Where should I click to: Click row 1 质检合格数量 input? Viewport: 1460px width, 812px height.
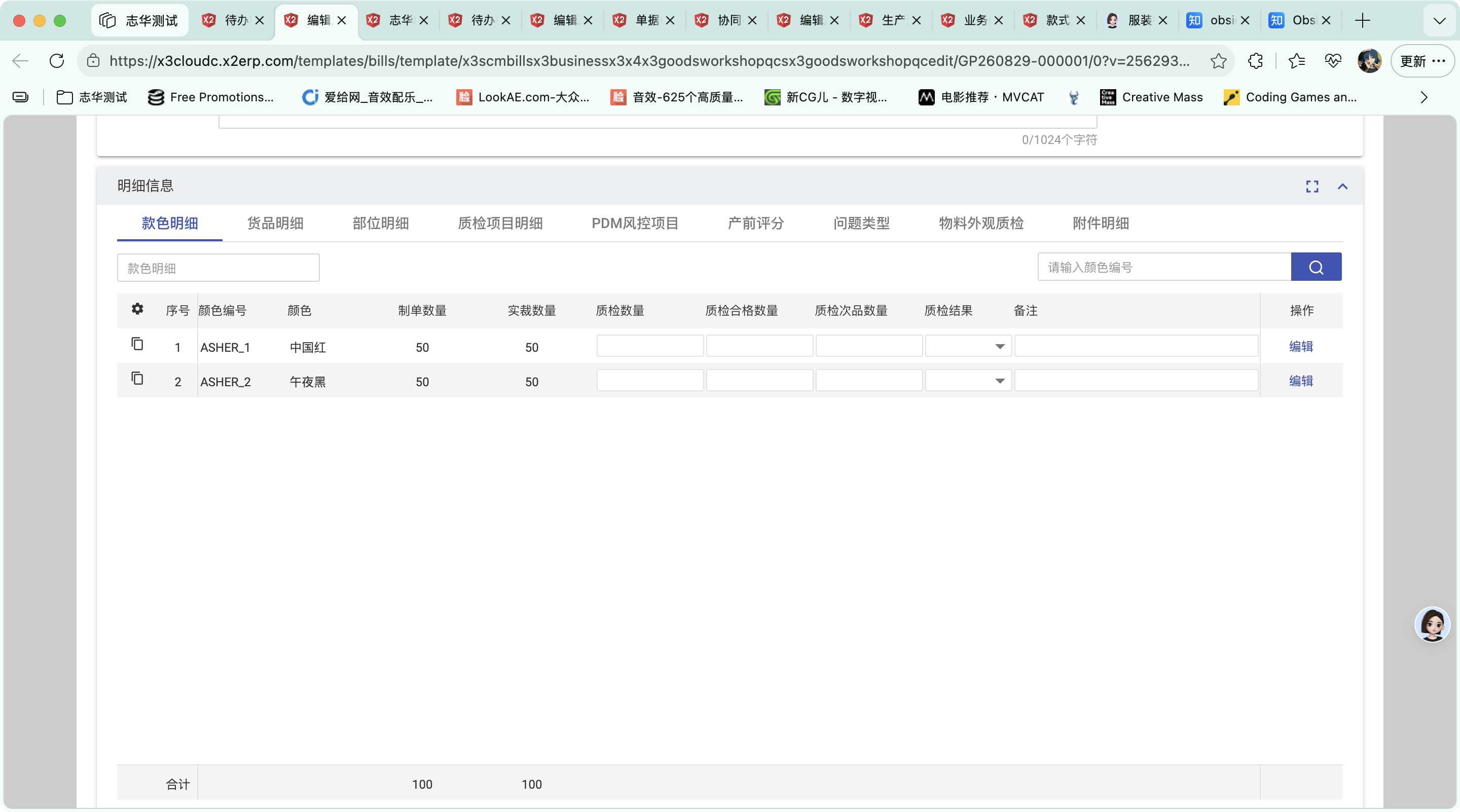click(759, 346)
